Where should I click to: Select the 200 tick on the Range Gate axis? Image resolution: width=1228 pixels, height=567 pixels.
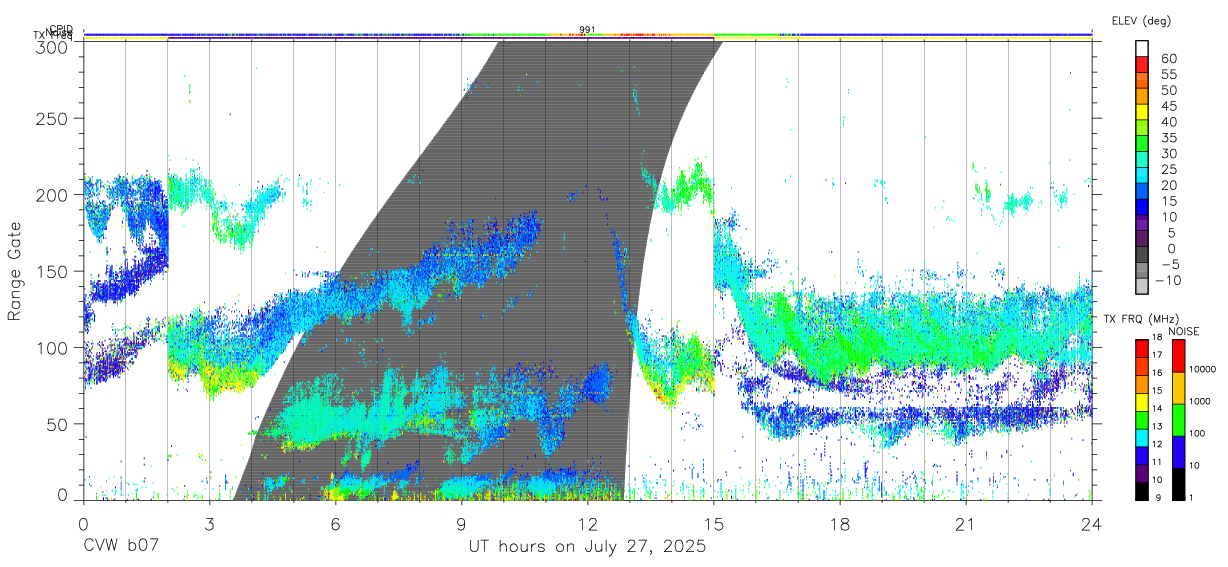(53, 195)
